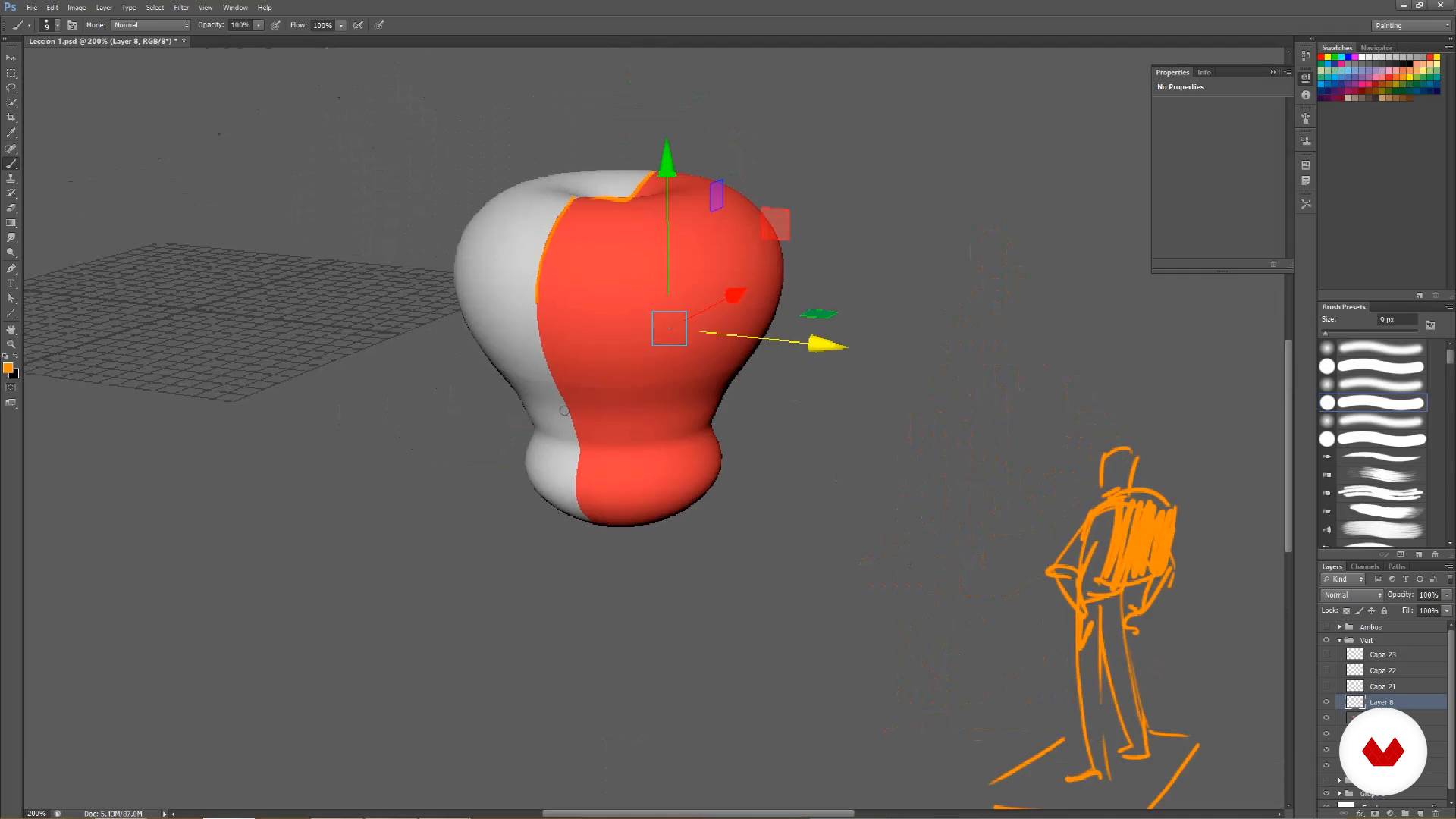Select the Pen tool
The image size is (1456, 819).
pyautogui.click(x=11, y=269)
